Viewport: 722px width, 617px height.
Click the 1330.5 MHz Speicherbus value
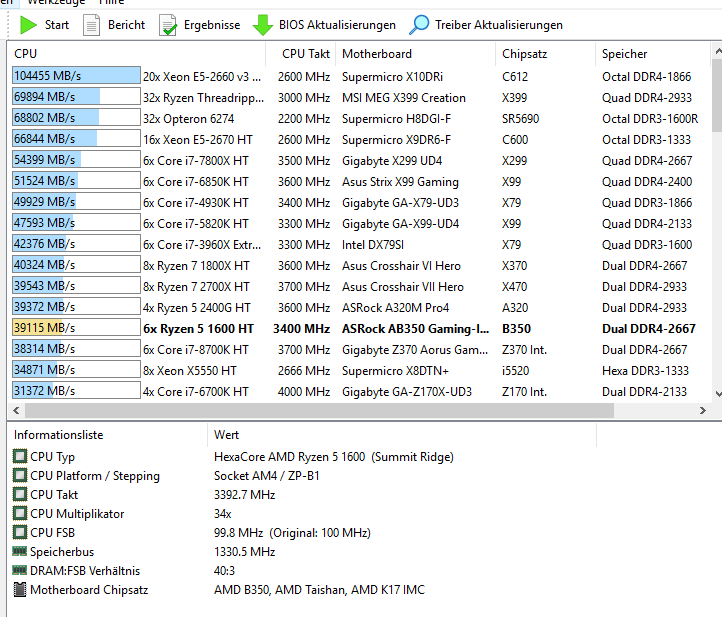[245, 552]
